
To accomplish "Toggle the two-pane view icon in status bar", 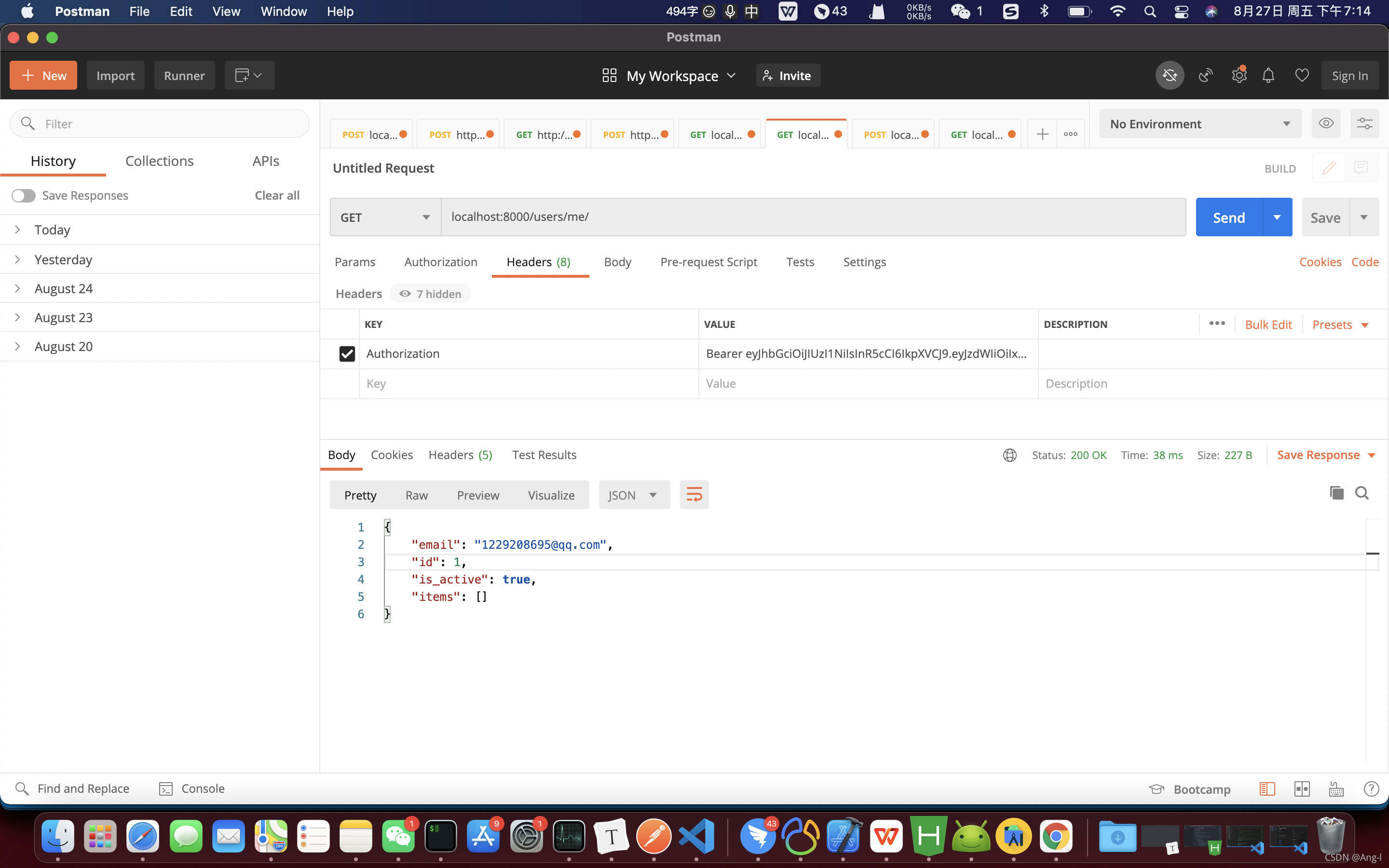I will (1302, 789).
